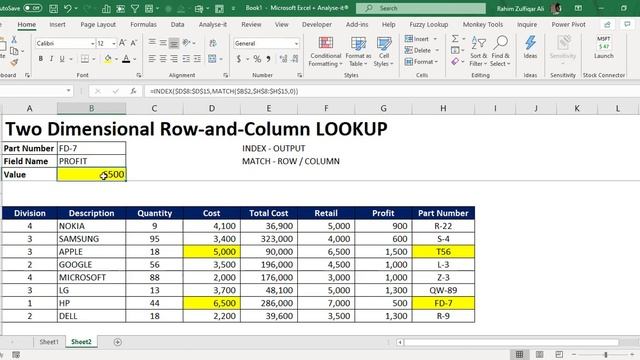Click into the formula bar

click(391, 91)
